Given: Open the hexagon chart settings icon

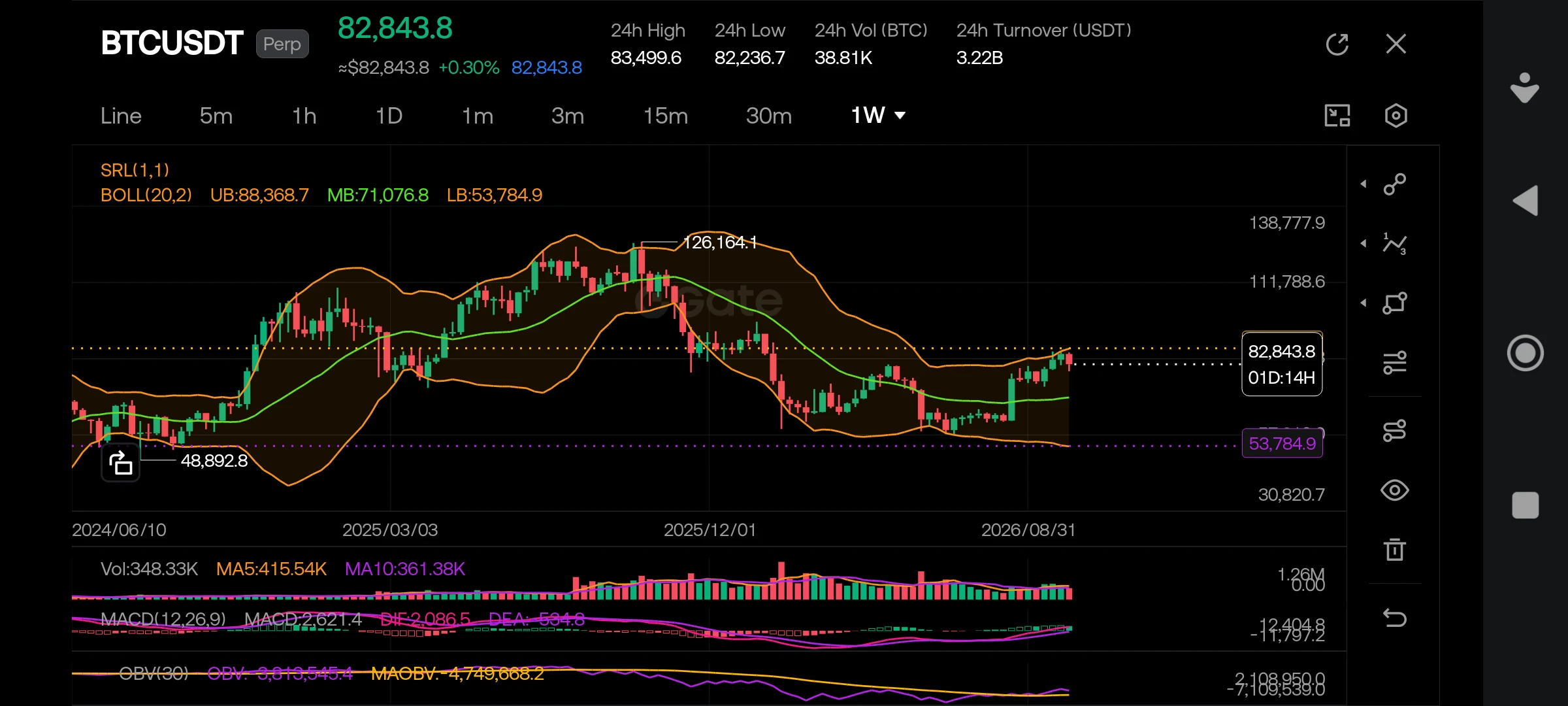Looking at the screenshot, I should click(x=1396, y=116).
